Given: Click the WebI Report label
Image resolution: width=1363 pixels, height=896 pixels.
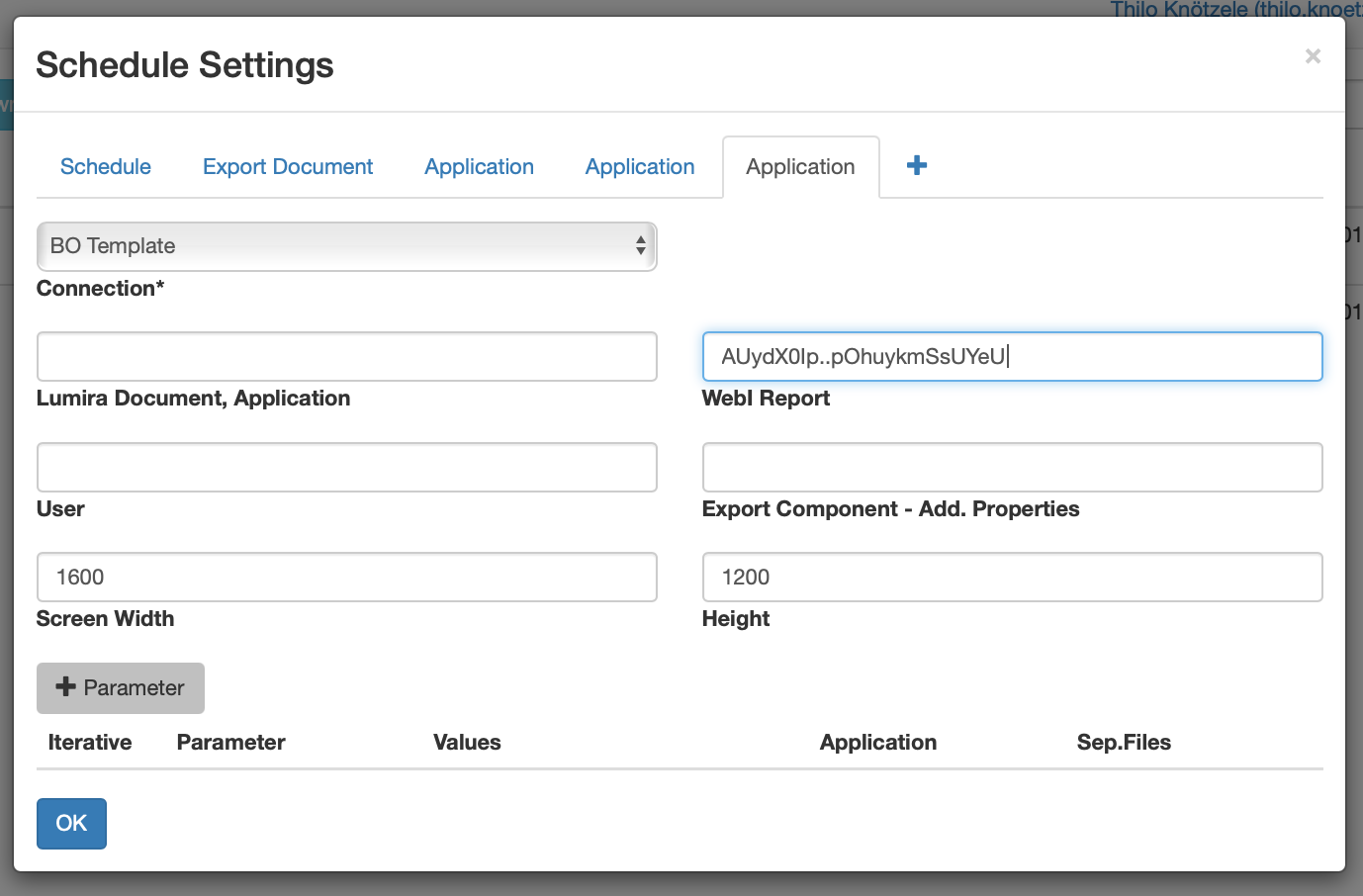Looking at the screenshot, I should click(x=766, y=399).
